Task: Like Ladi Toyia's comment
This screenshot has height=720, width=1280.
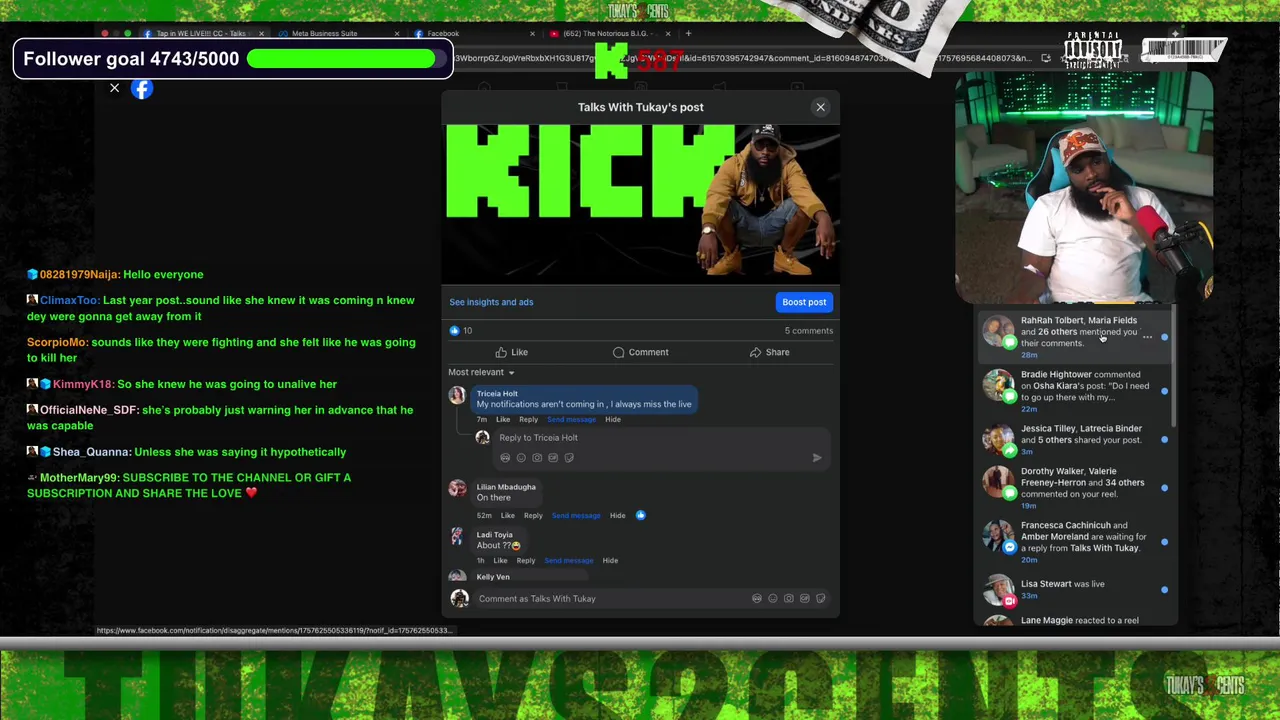Action: [500, 561]
